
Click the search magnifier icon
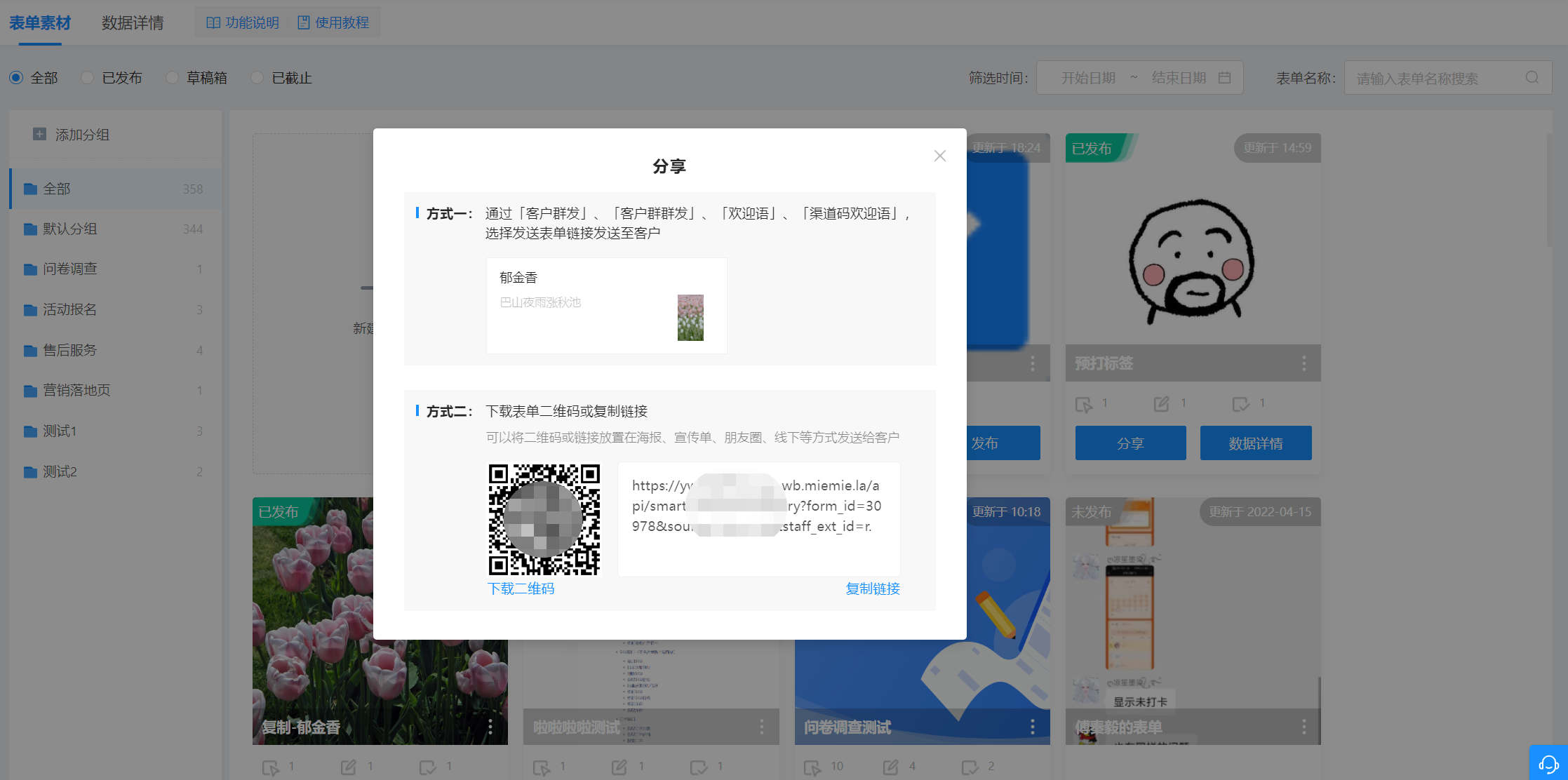pos(1532,78)
